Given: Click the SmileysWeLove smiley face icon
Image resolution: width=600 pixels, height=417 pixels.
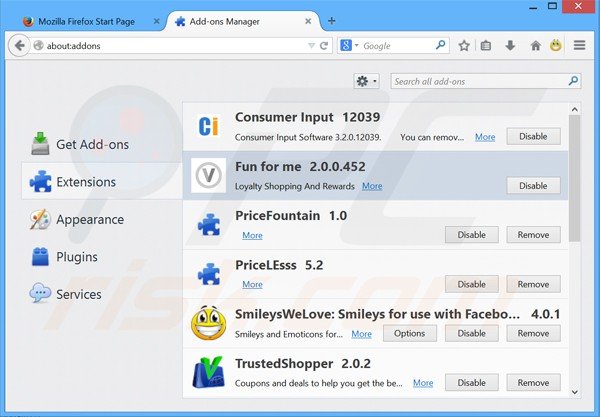Looking at the screenshot, I should [x=209, y=323].
